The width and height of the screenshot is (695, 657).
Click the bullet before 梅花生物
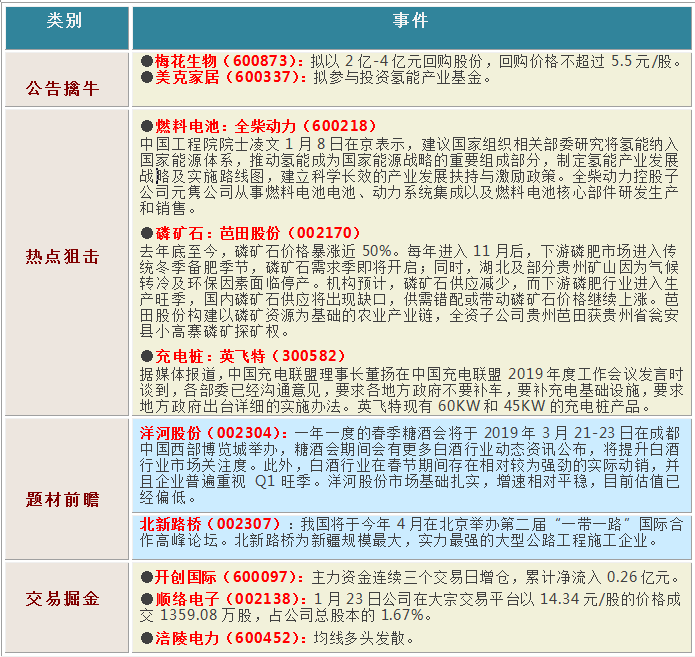click(147, 61)
